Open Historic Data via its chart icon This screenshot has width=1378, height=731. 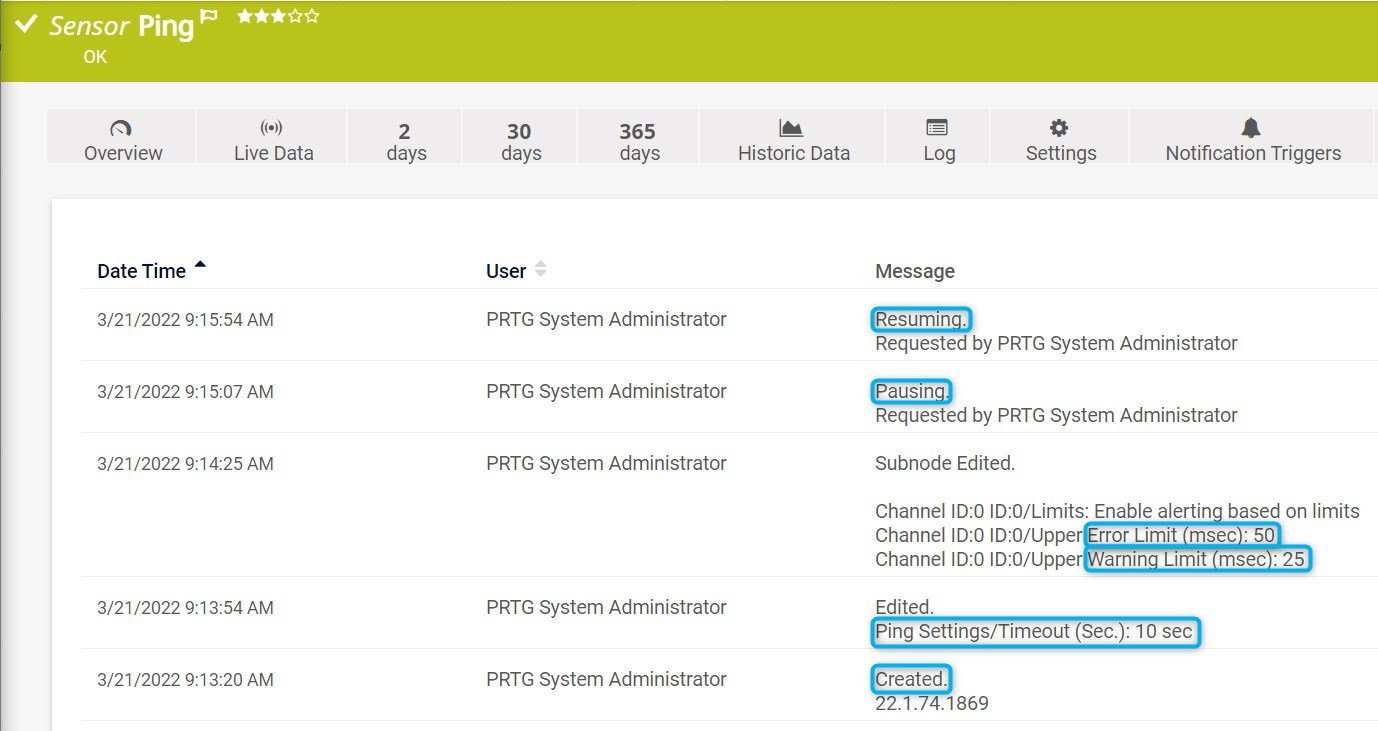click(x=792, y=128)
